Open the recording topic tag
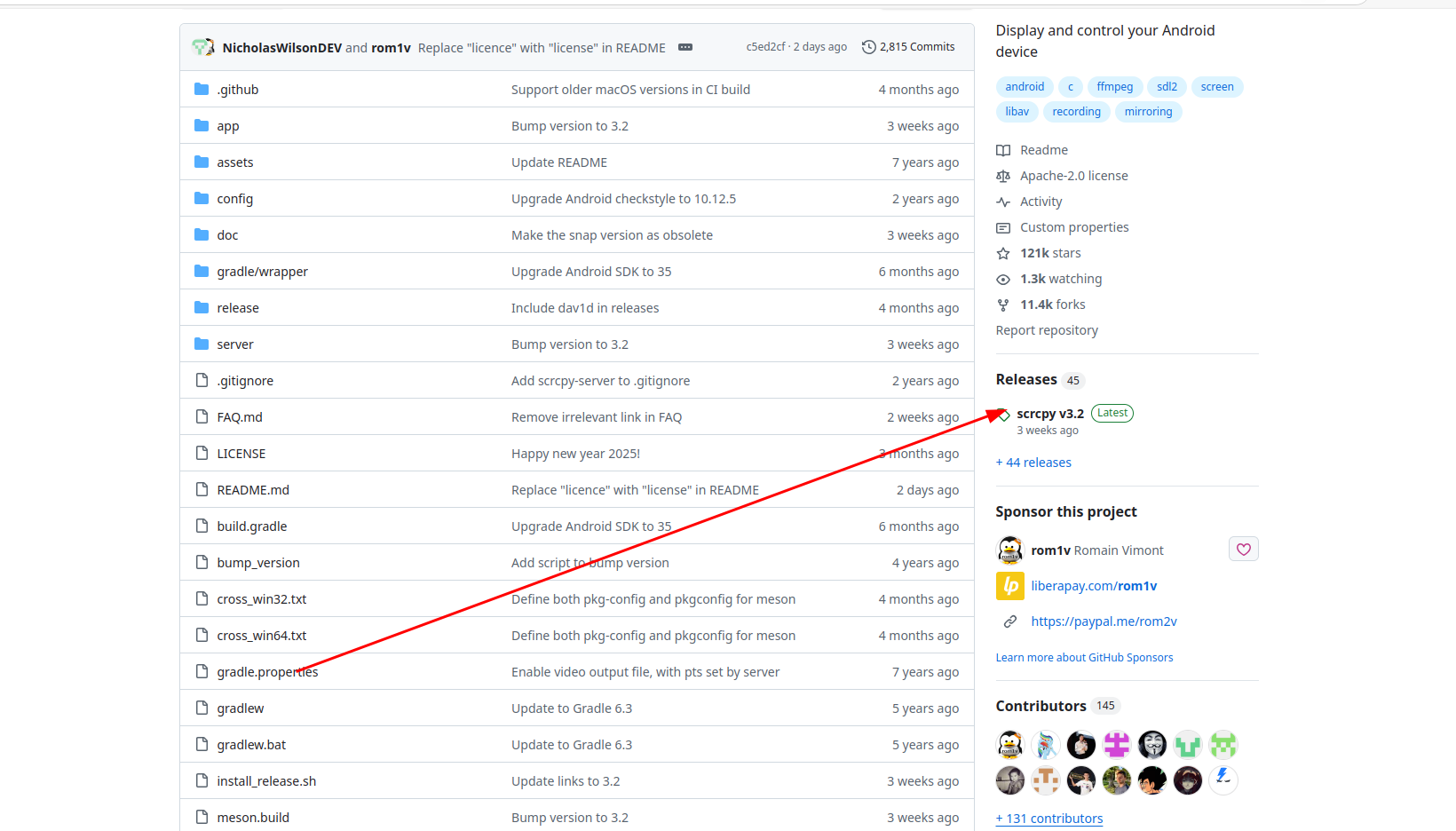The image size is (1456, 831). click(x=1076, y=111)
